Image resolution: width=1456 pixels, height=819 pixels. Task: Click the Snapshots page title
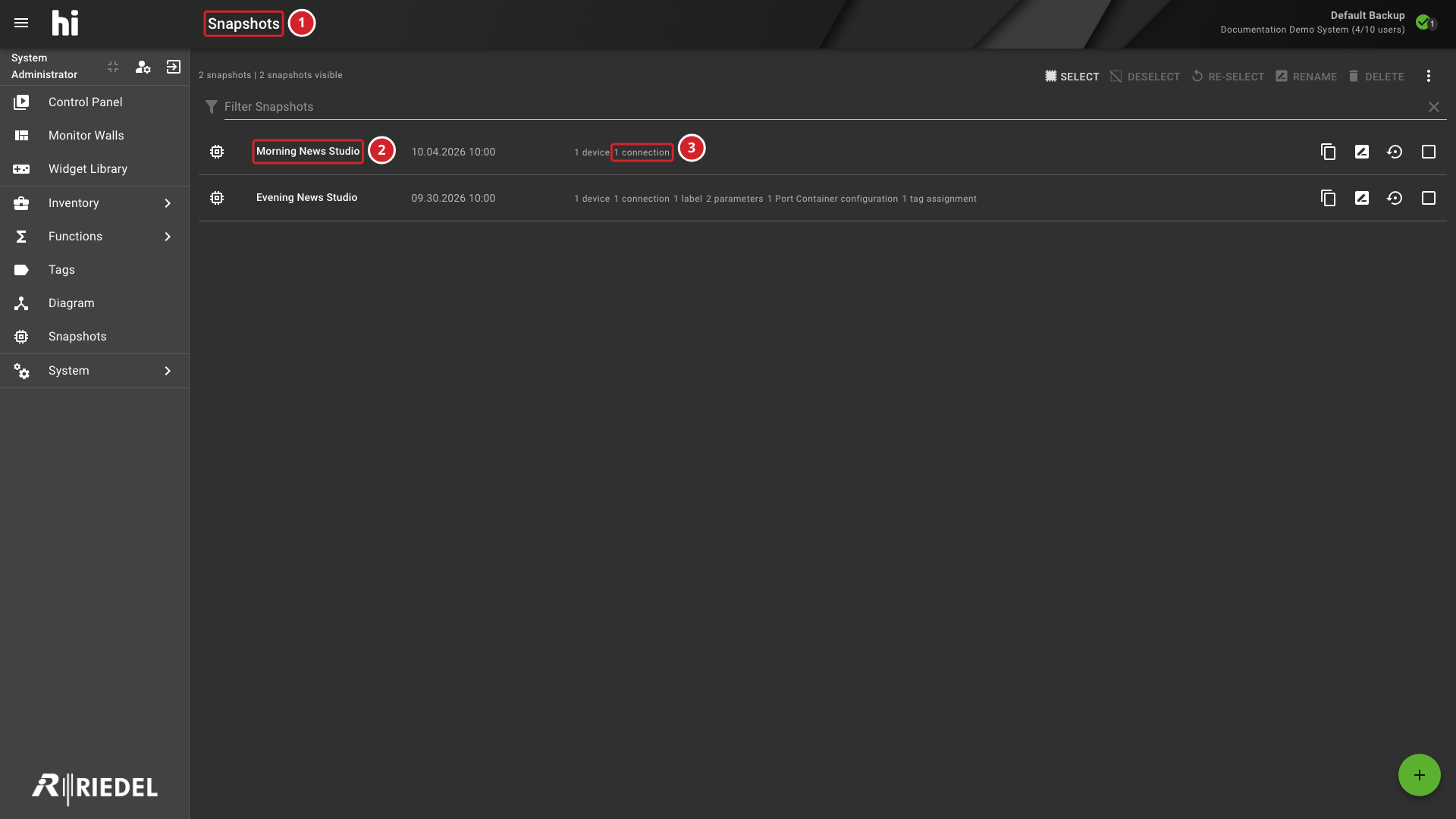[x=243, y=24]
